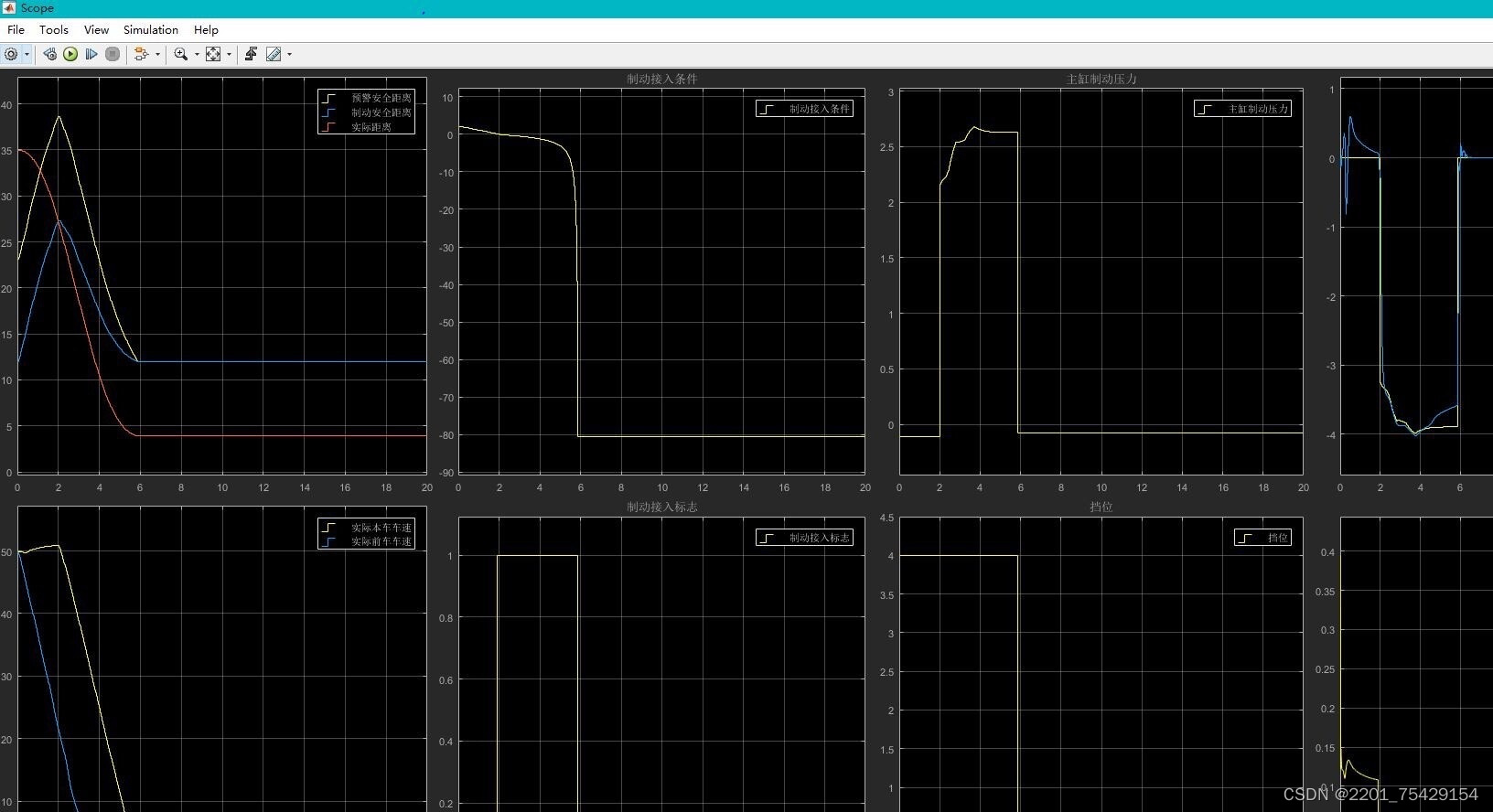Open the zoom tool dropdown arrow
Screen dimensions: 1493x812
pyautogui.click(x=197, y=54)
